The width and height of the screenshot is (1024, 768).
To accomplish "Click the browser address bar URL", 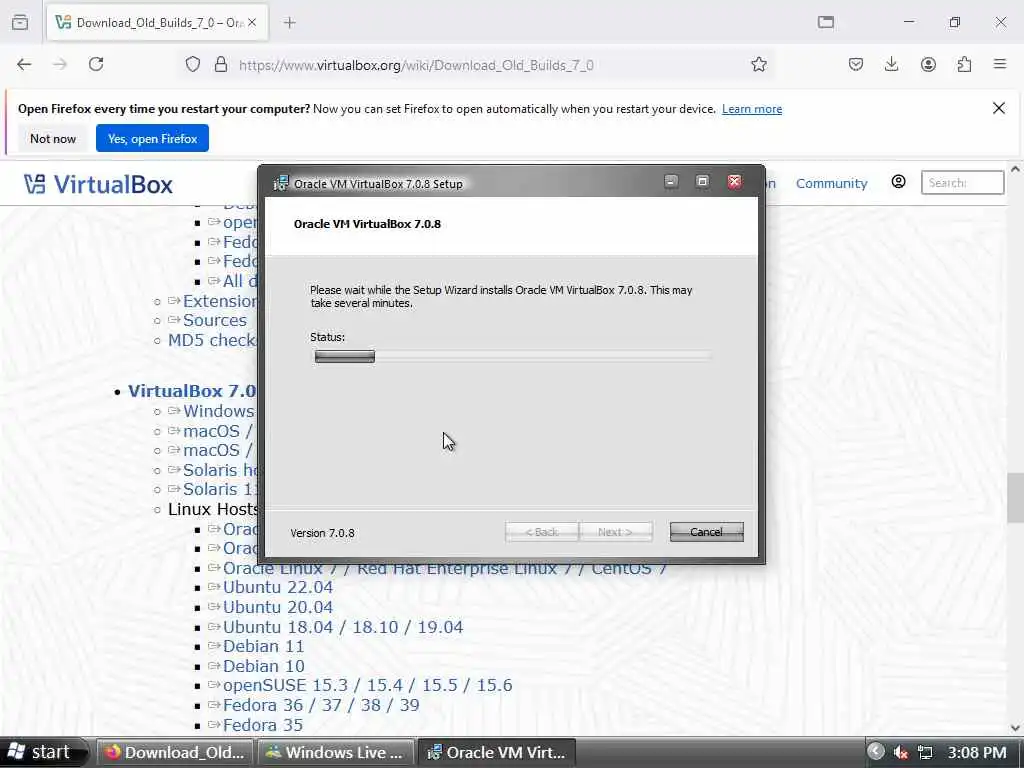I will [416, 65].
